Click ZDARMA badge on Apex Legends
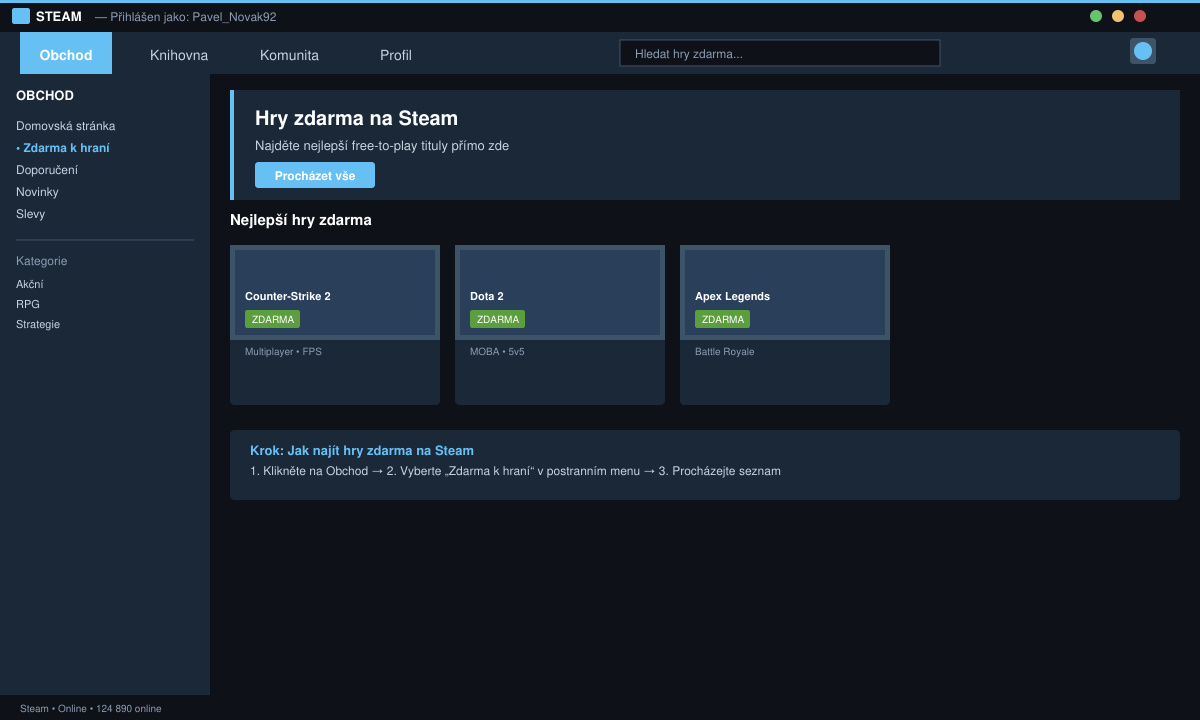Image resolution: width=1200 pixels, height=720 pixels. [x=722, y=319]
